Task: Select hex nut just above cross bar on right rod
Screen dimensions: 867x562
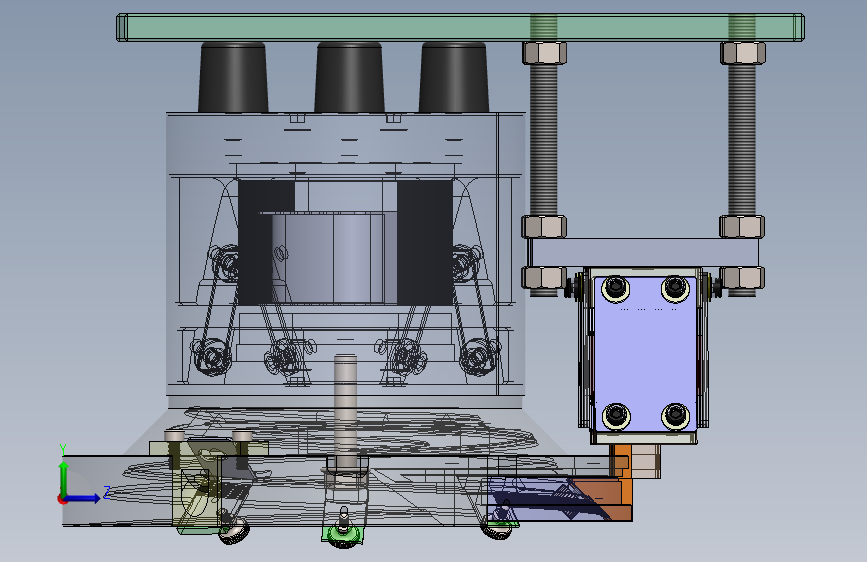Action: [742, 227]
